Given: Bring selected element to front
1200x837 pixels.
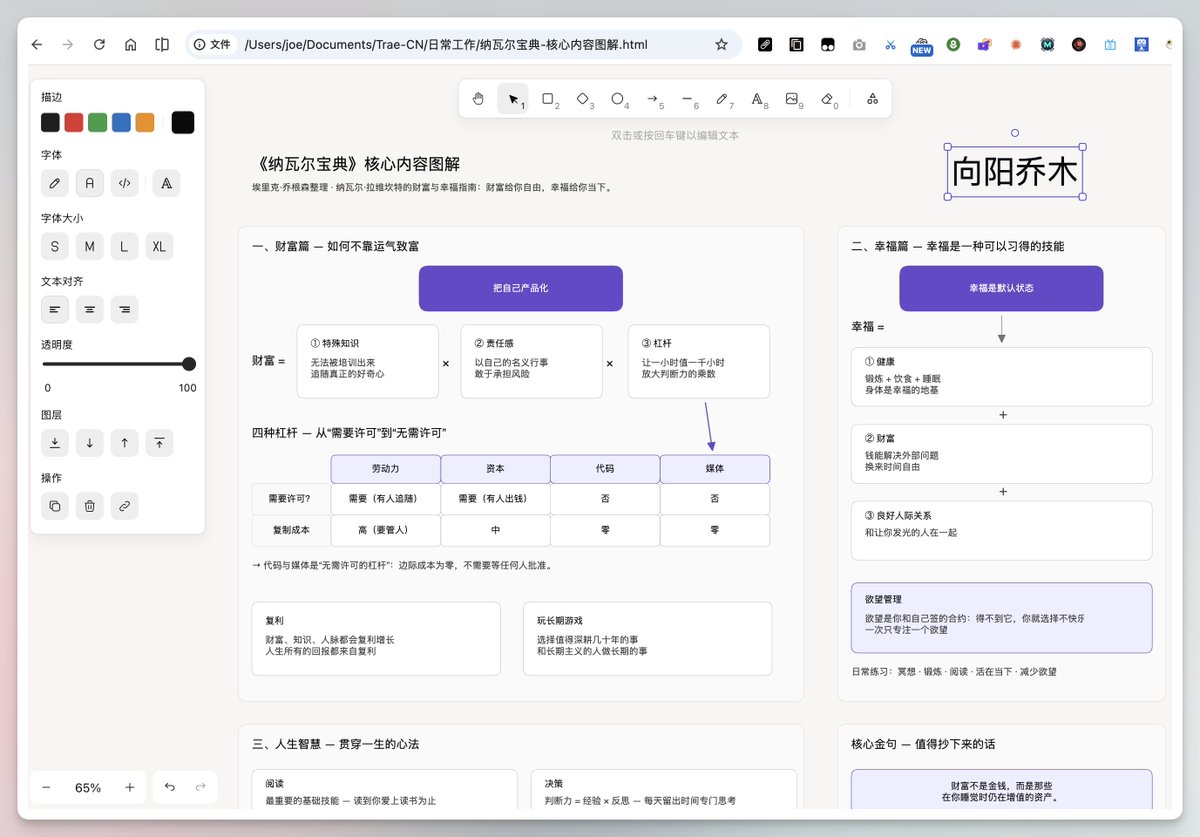Looking at the screenshot, I should [159, 443].
